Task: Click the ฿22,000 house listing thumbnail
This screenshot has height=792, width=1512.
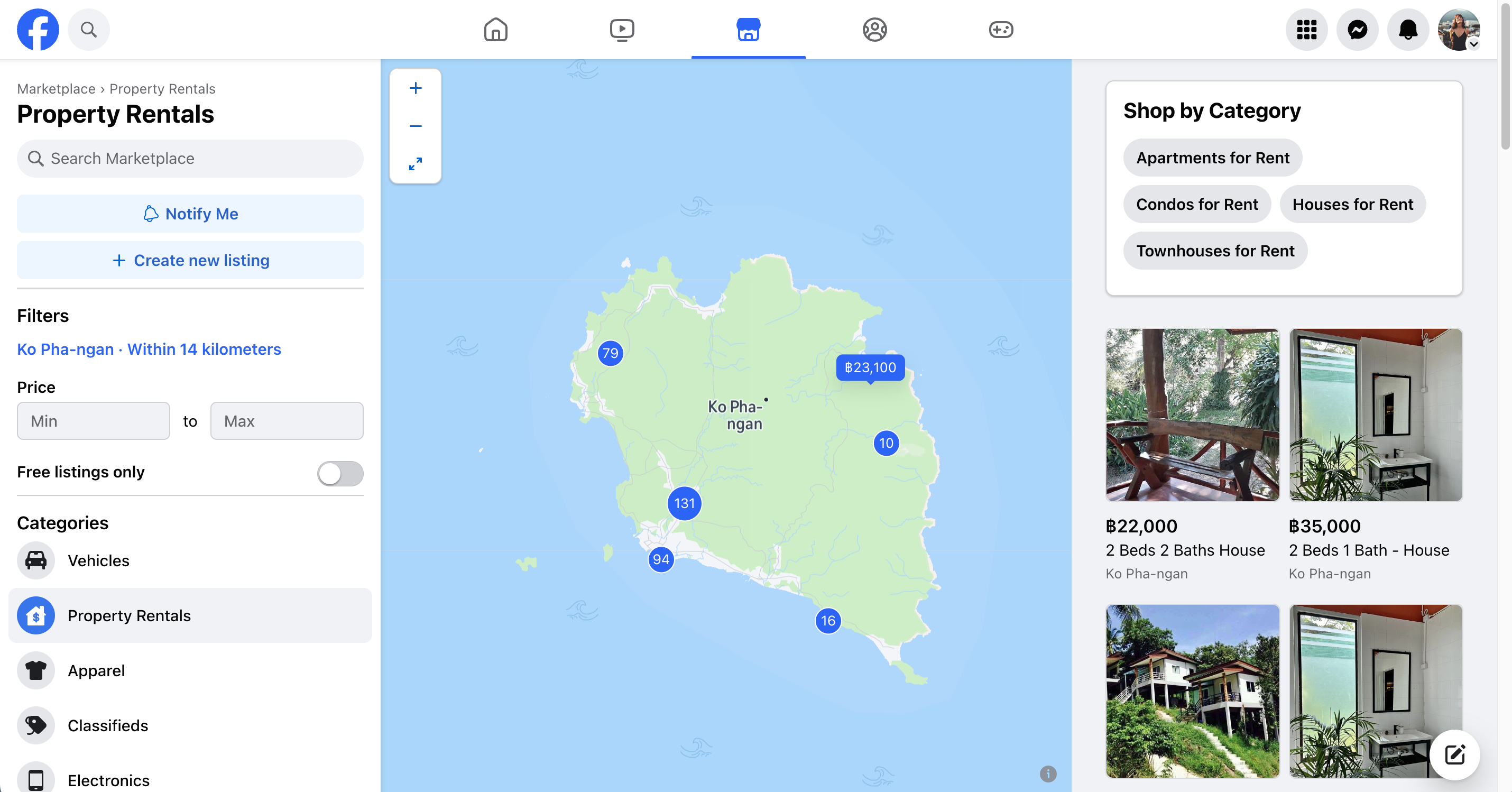Action: [1192, 414]
